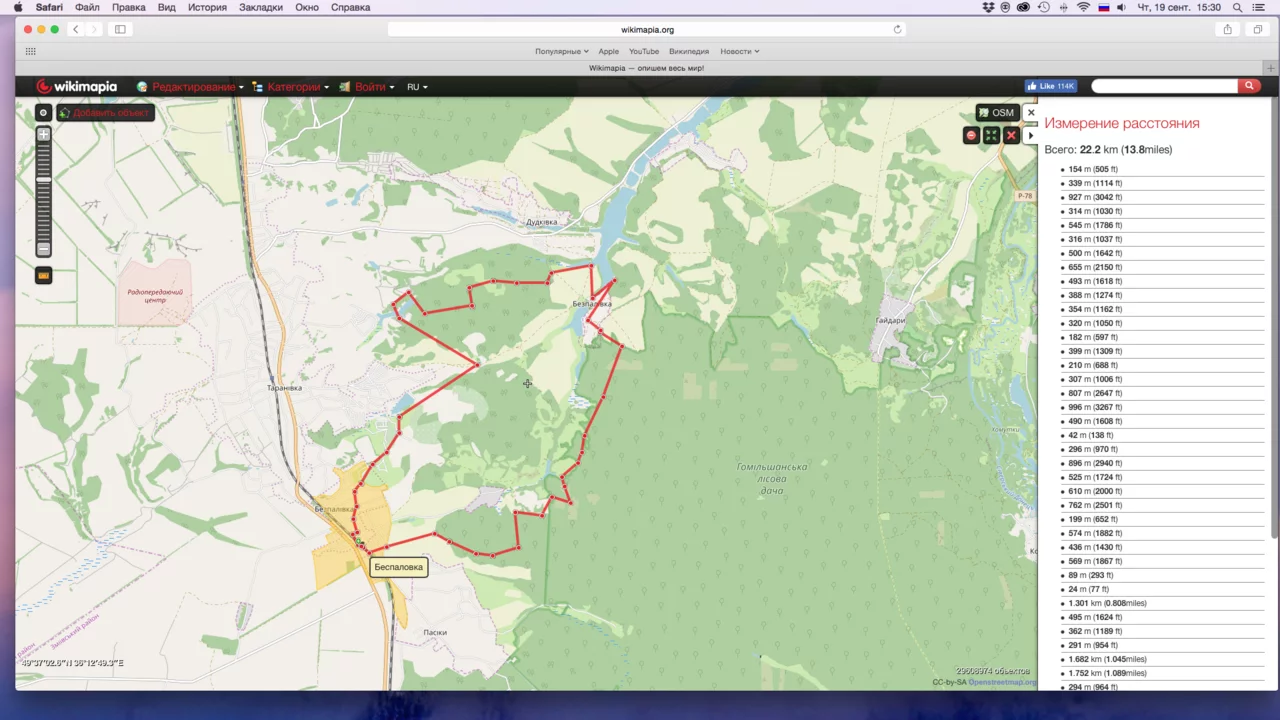Click the red search magnifier button
The height and width of the screenshot is (720, 1280).
(1249, 87)
